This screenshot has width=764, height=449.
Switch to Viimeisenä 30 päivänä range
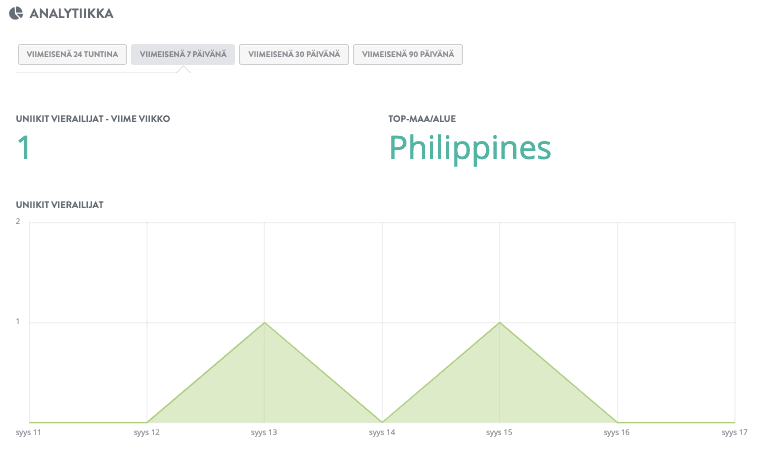click(294, 54)
